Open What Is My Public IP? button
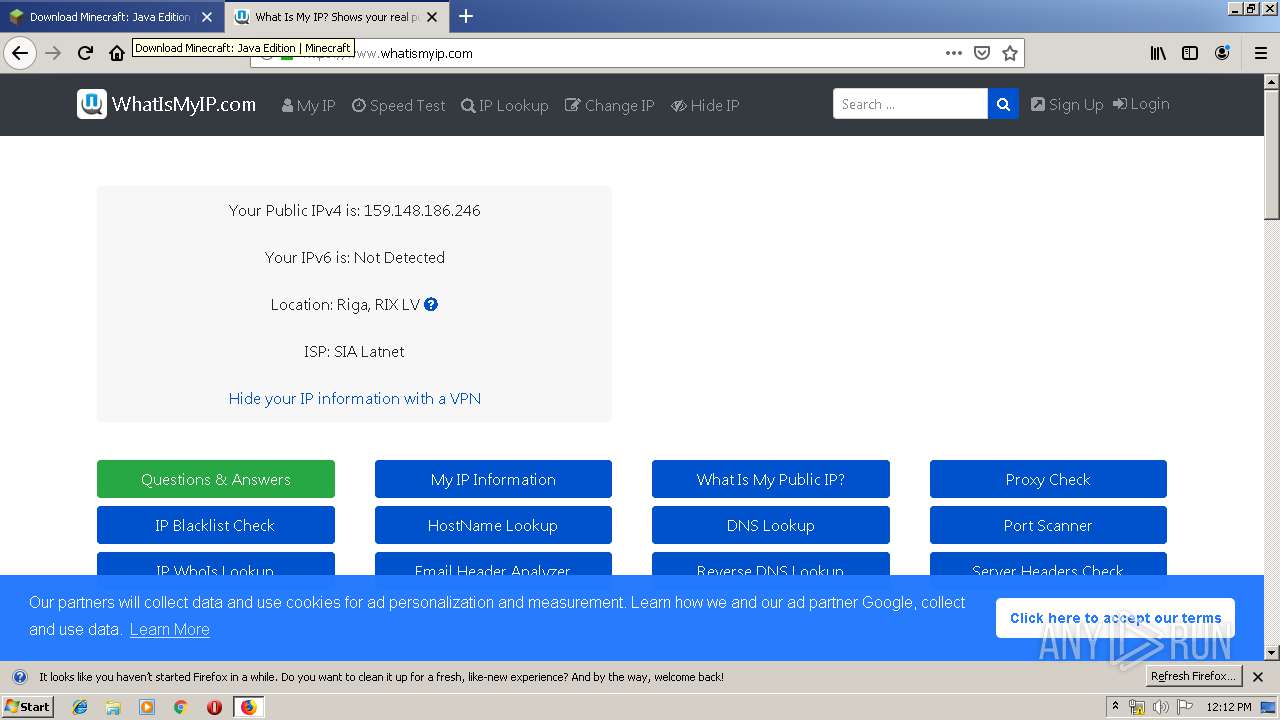 771,479
